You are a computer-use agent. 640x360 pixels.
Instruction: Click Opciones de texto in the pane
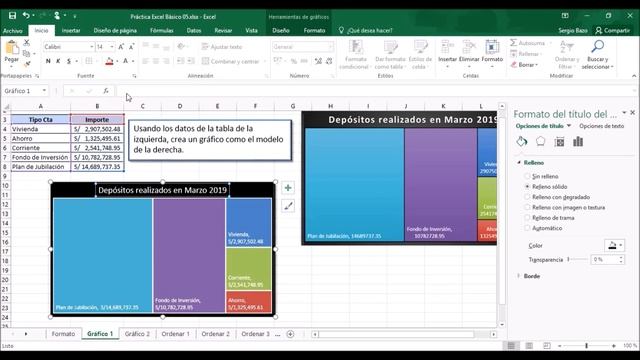point(601,126)
